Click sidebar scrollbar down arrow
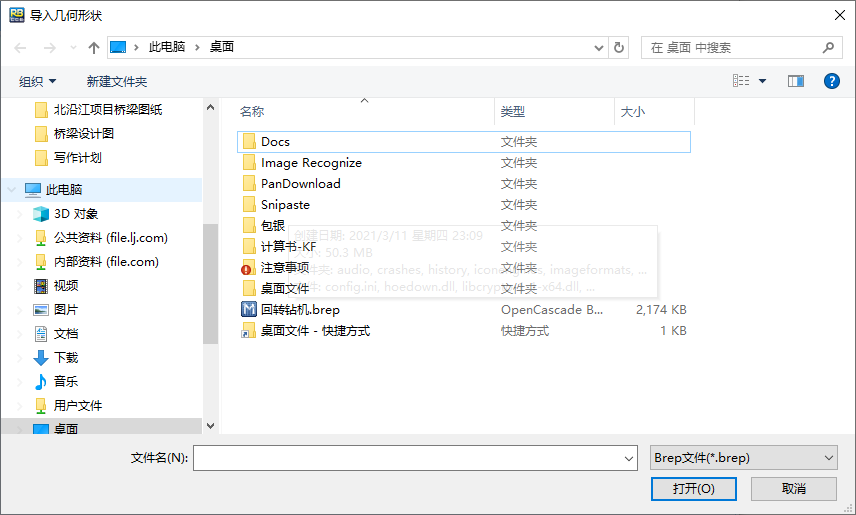 pos(211,425)
